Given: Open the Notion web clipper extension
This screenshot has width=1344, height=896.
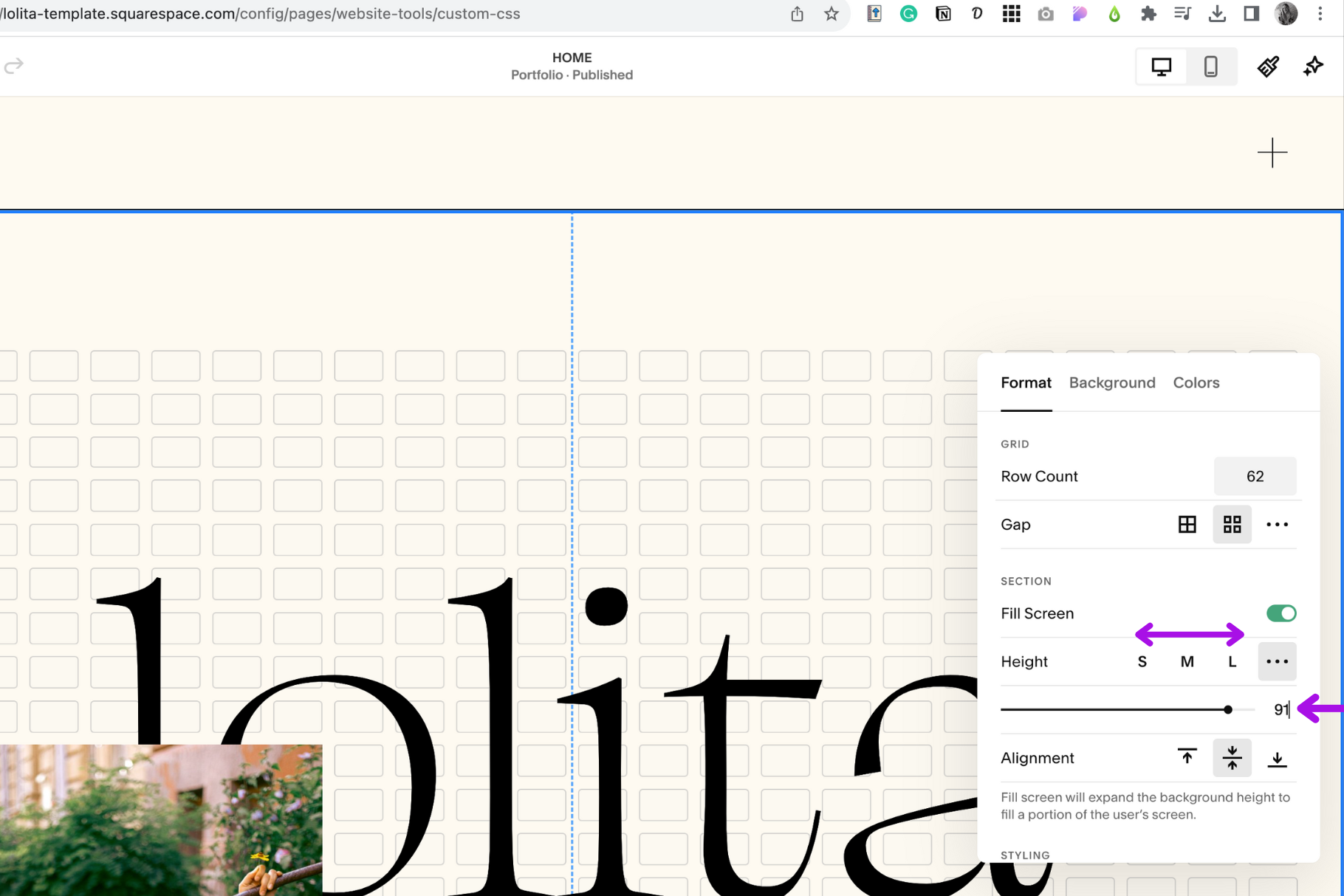Looking at the screenshot, I should [943, 14].
